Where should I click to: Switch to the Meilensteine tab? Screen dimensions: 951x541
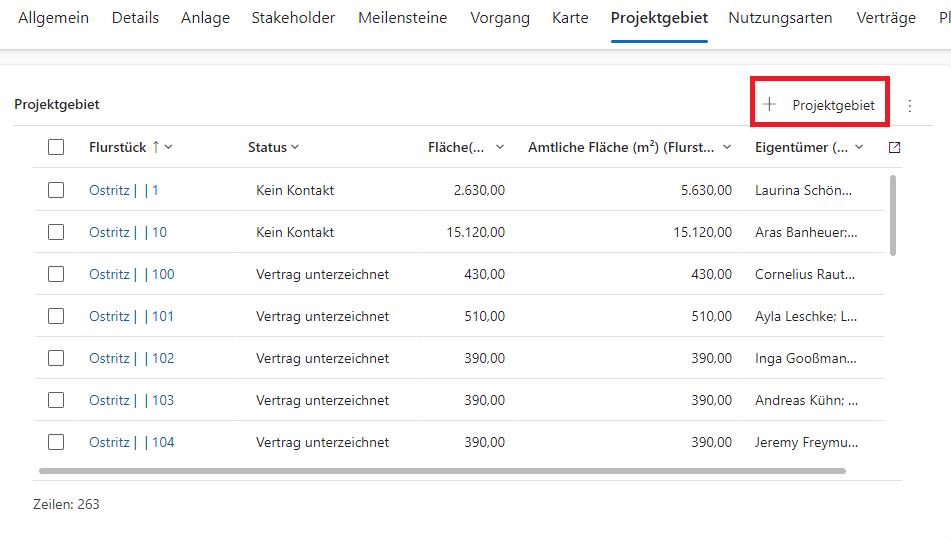pos(402,18)
